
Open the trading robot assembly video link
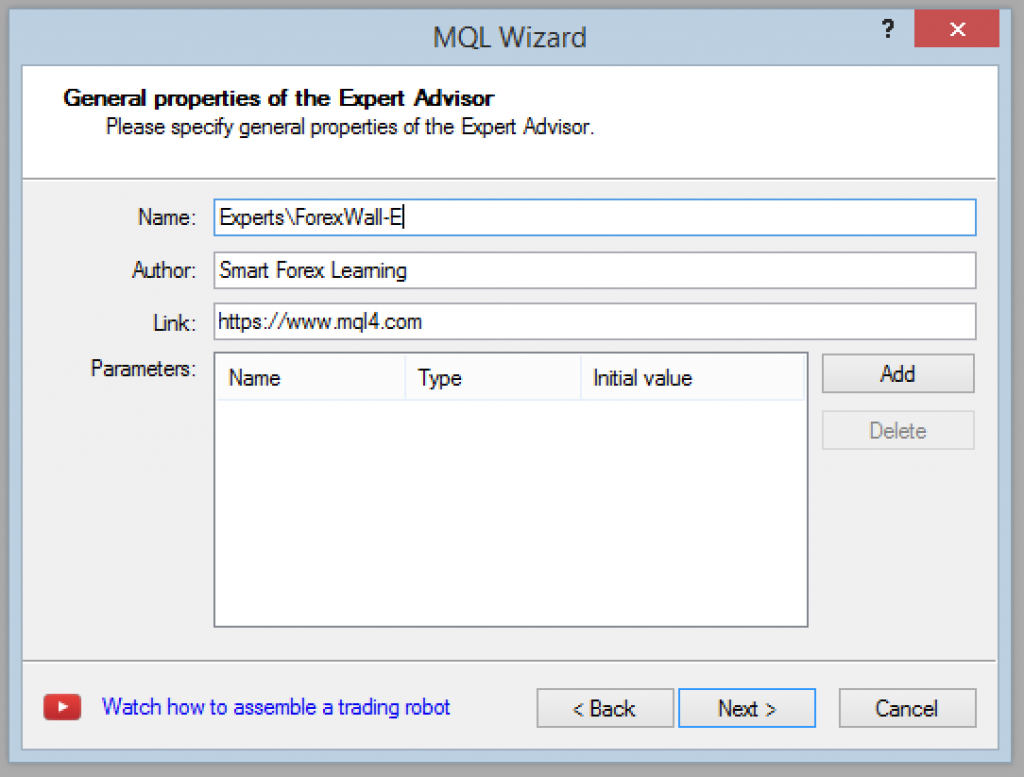tap(276, 708)
